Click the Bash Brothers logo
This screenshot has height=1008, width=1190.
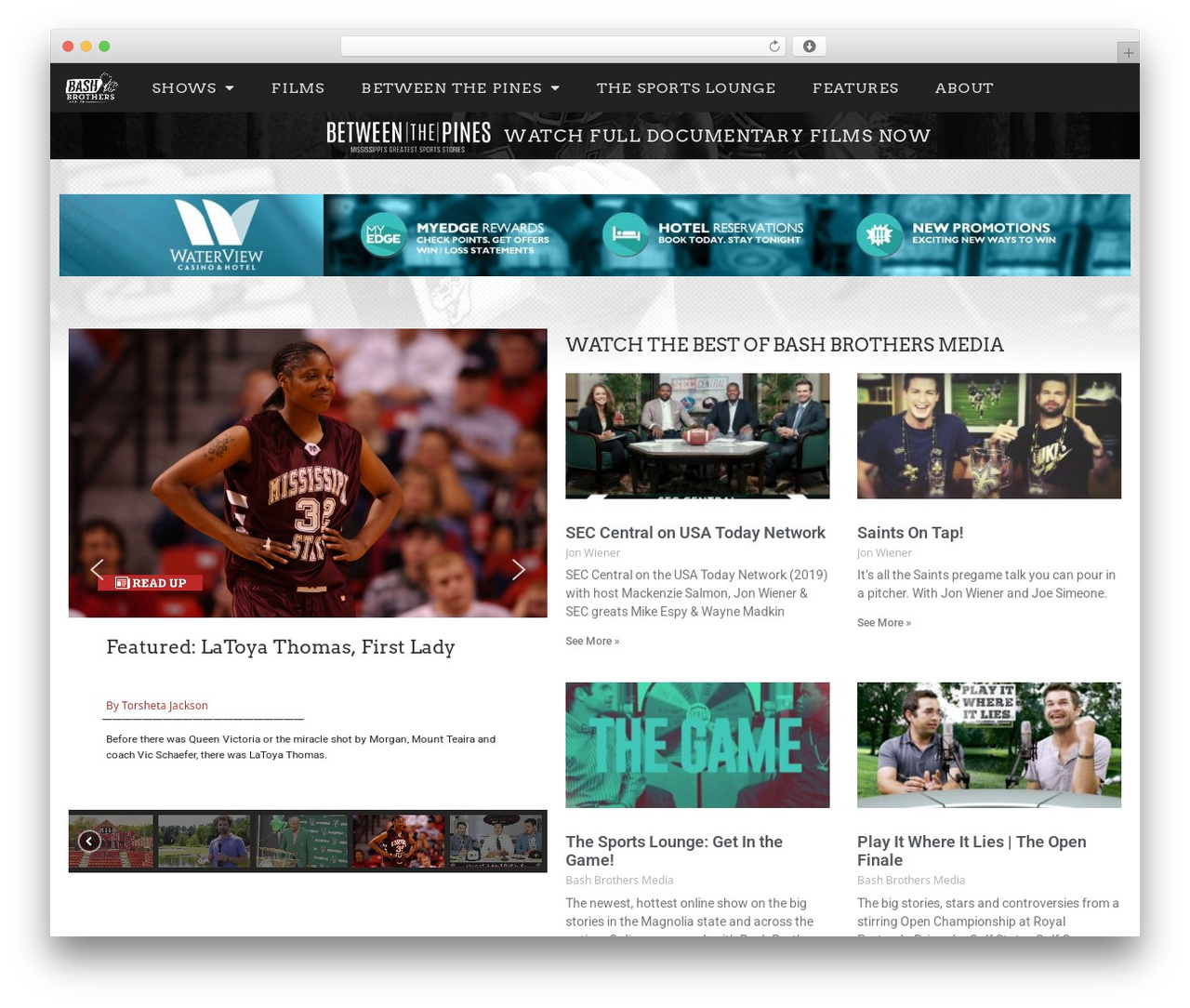(x=91, y=87)
